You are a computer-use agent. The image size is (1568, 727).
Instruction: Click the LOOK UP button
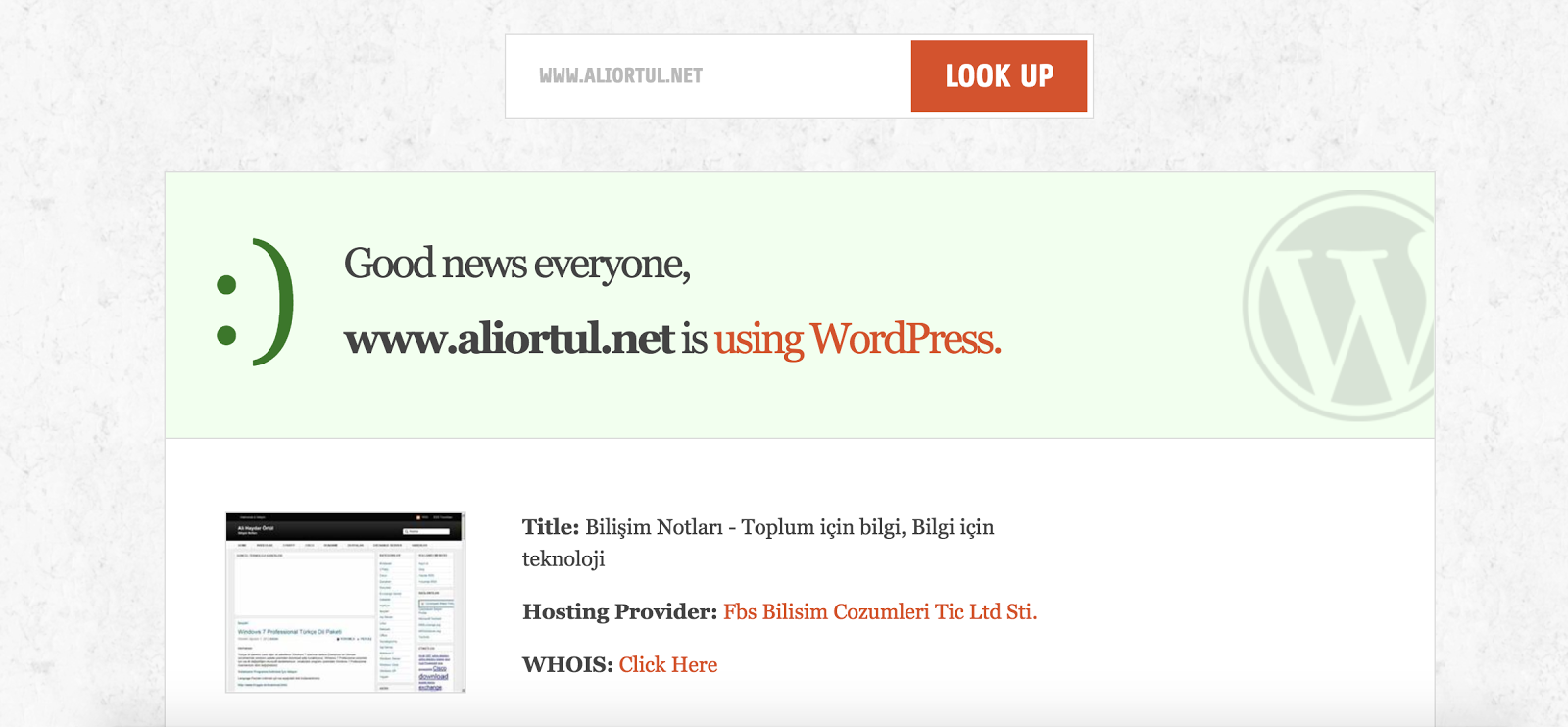[x=999, y=76]
